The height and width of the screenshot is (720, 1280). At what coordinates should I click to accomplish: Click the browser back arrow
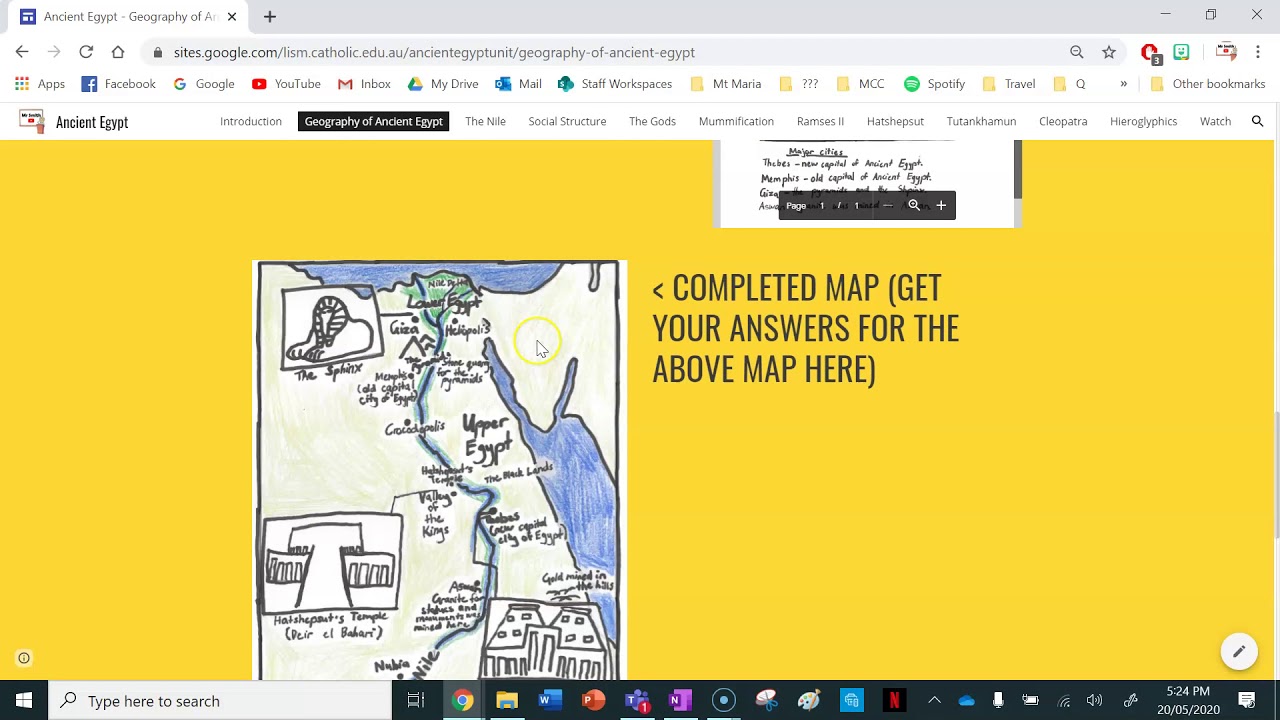pos(22,52)
